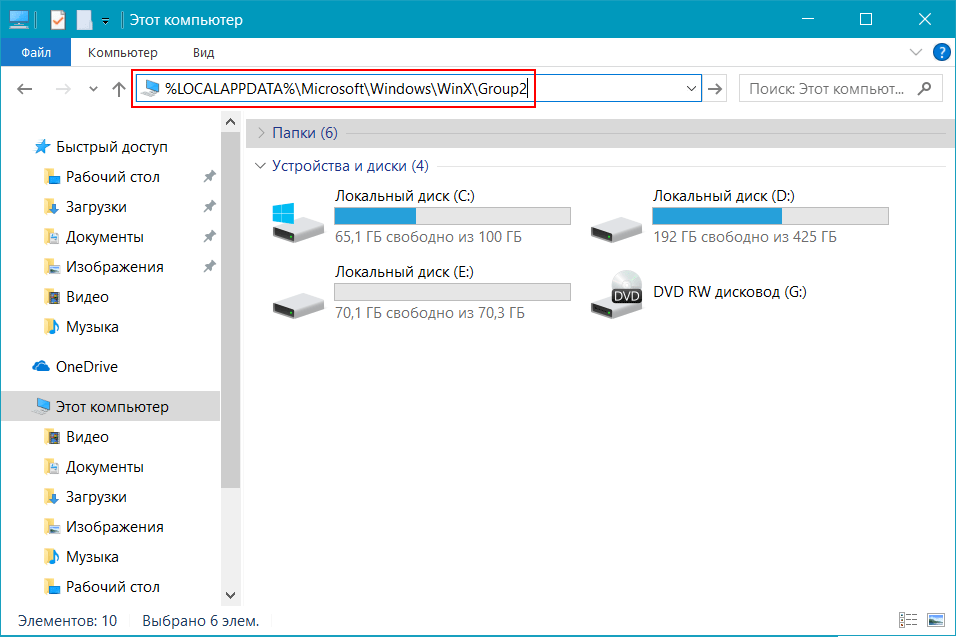Viewport: 956px width, 637px height.
Task: Switch to large icons view in status bar
Action: (935, 621)
